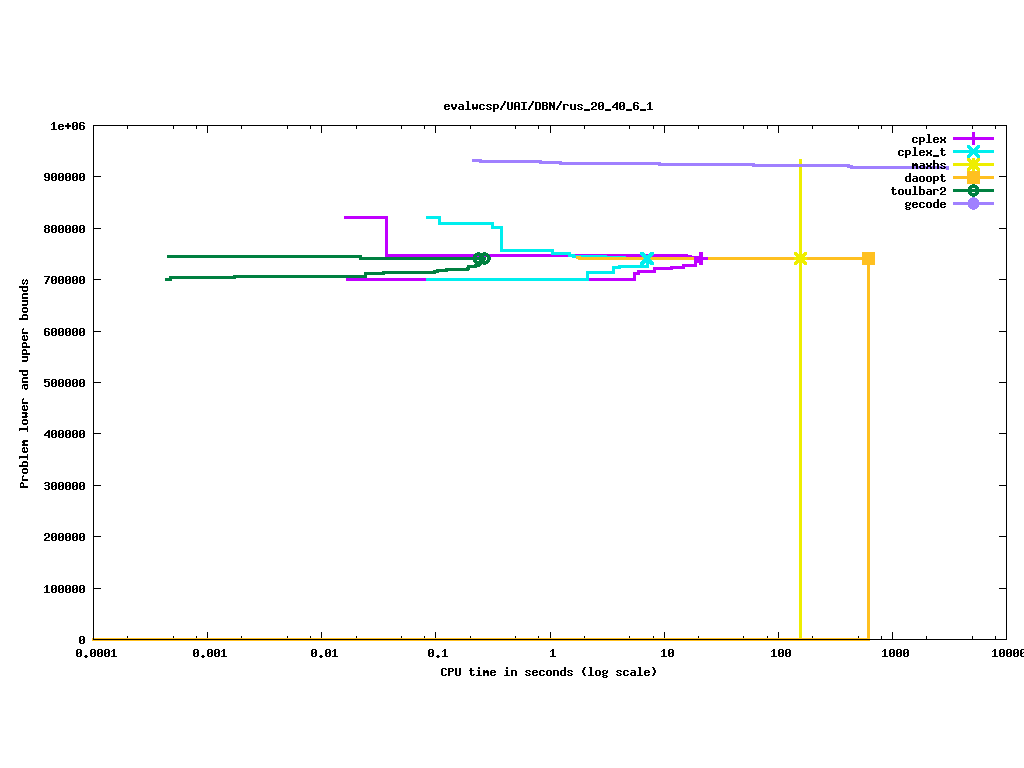This screenshot has height=768, width=1024.
Task: Select the toulbar2 legend text label
Action: tap(918, 191)
